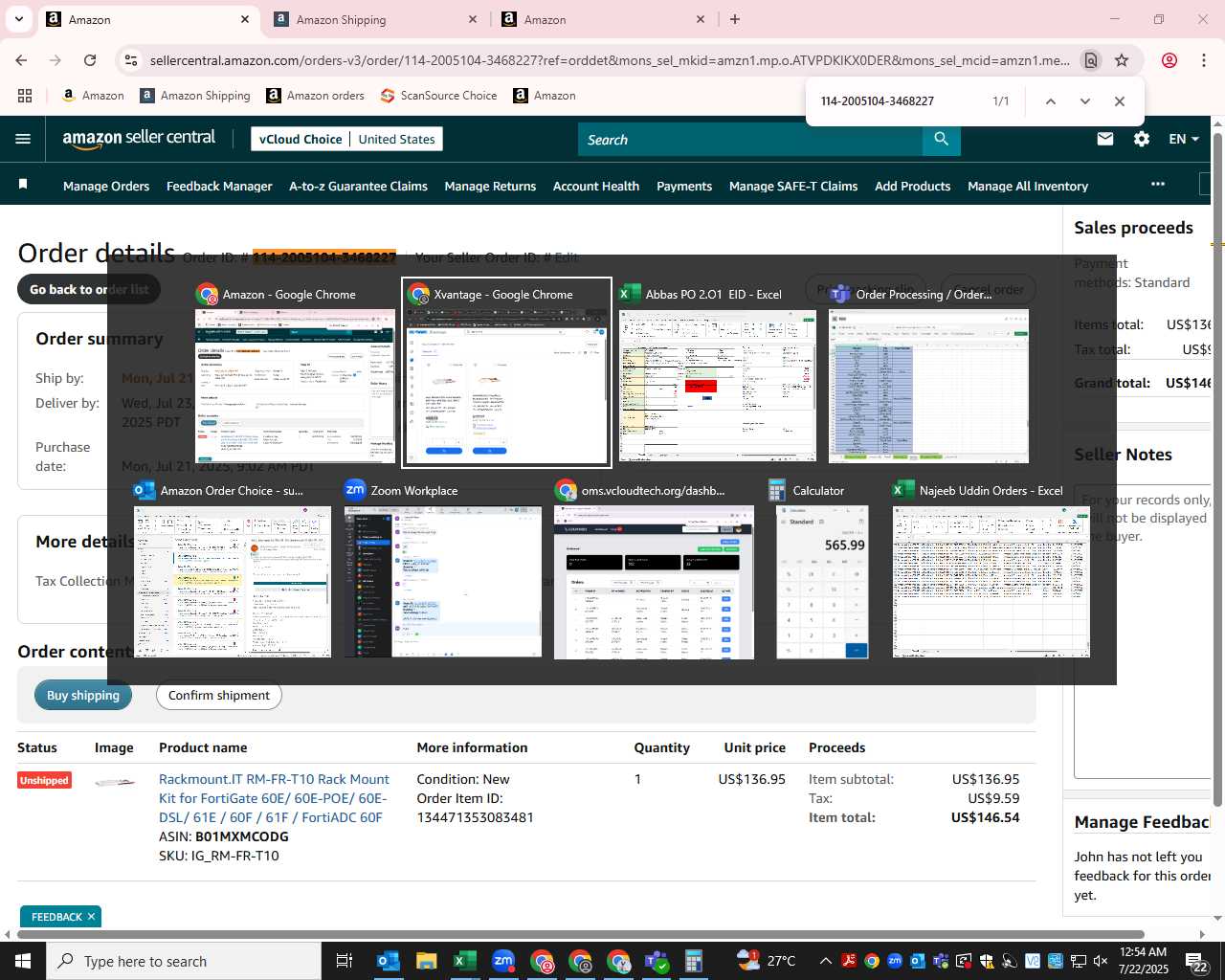This screenshot has width=1225, height=980.
Task: Navigate back in browser
Action: (21, 60)
